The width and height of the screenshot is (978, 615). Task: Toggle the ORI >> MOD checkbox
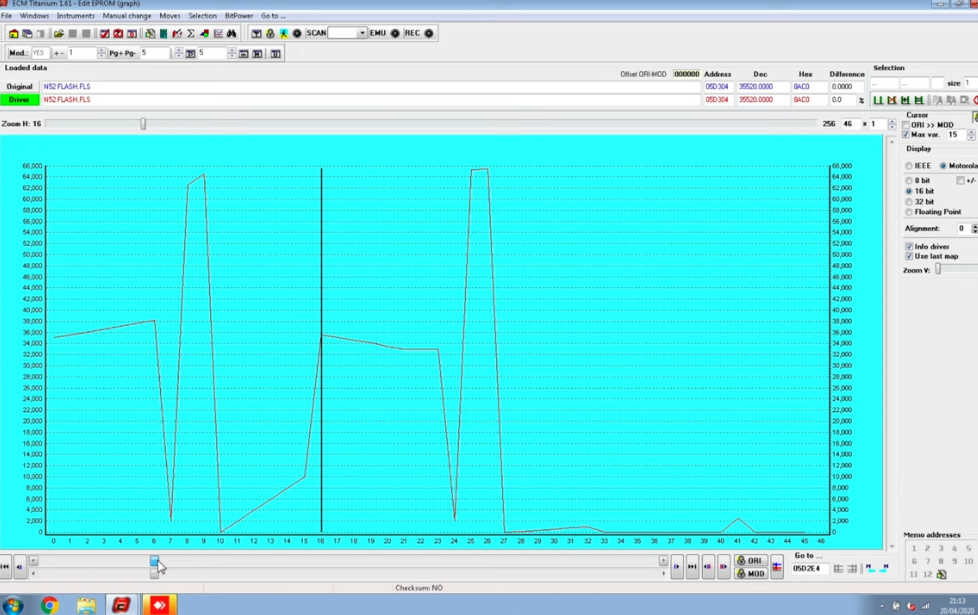coord(906,125)
